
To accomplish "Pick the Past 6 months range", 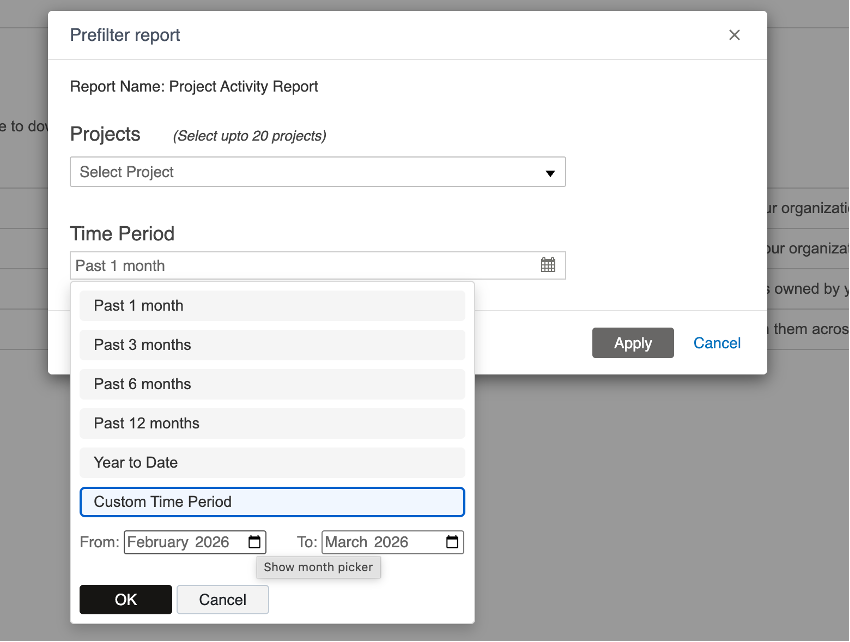I will point(272,384).
